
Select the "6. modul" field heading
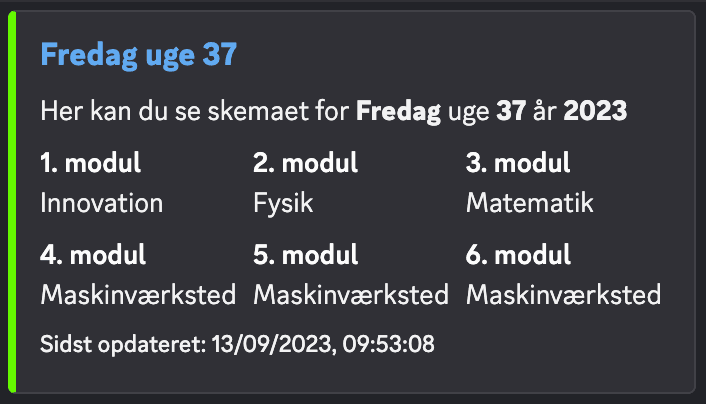[519, 255]
